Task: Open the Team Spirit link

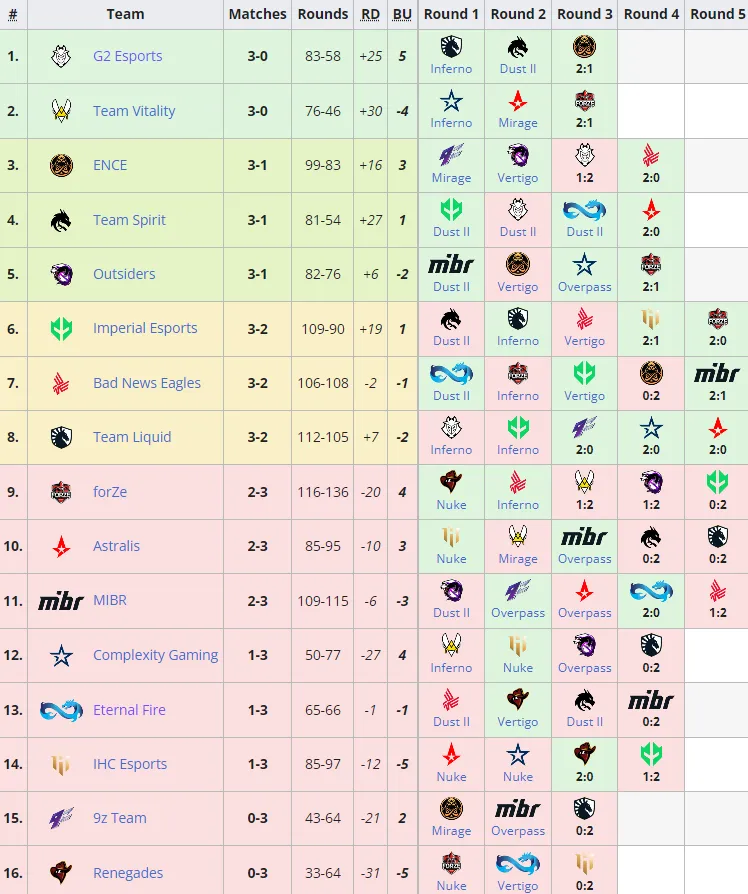Action: pos(129,220)
